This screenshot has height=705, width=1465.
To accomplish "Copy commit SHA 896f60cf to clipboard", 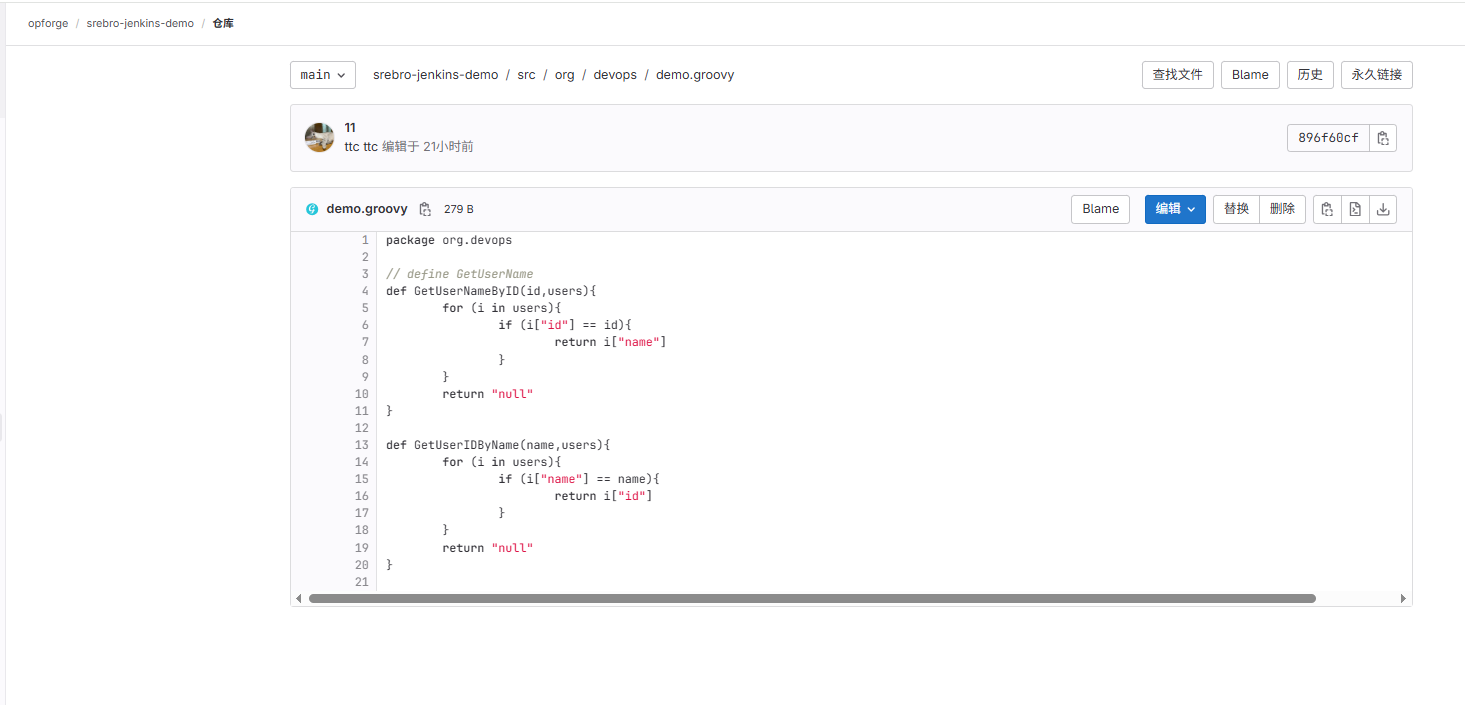I will click(1383, 138).
